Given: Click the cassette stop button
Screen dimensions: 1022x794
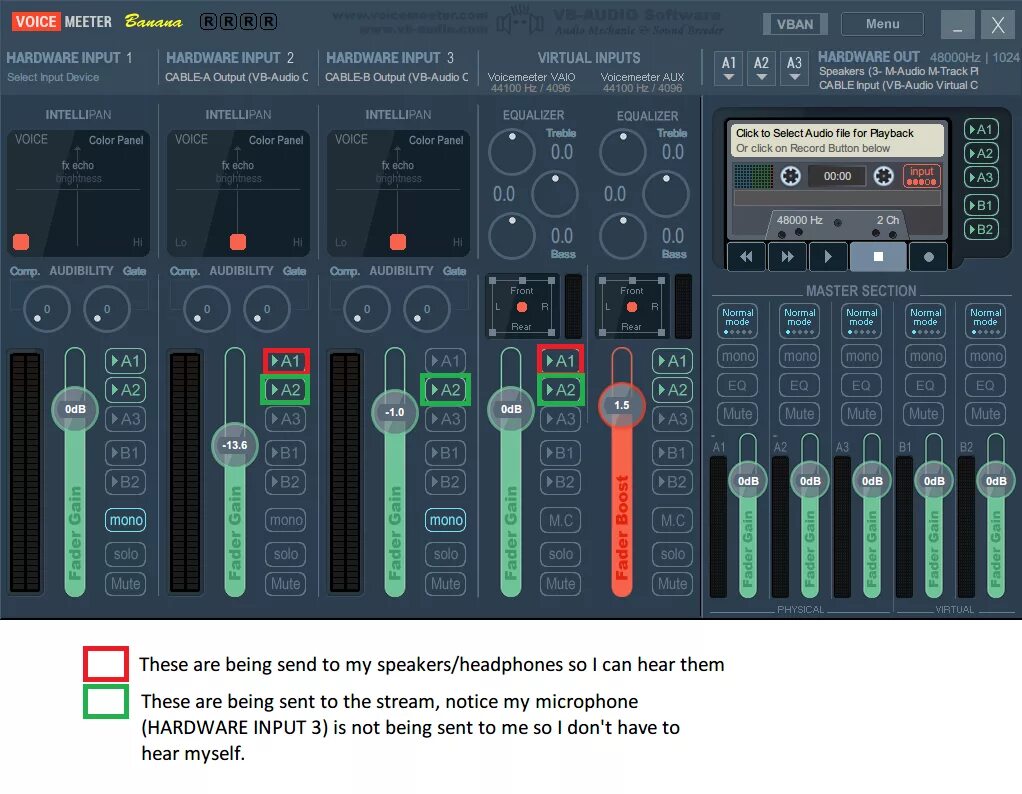Looking at the screenshot, I should [878, 257].
